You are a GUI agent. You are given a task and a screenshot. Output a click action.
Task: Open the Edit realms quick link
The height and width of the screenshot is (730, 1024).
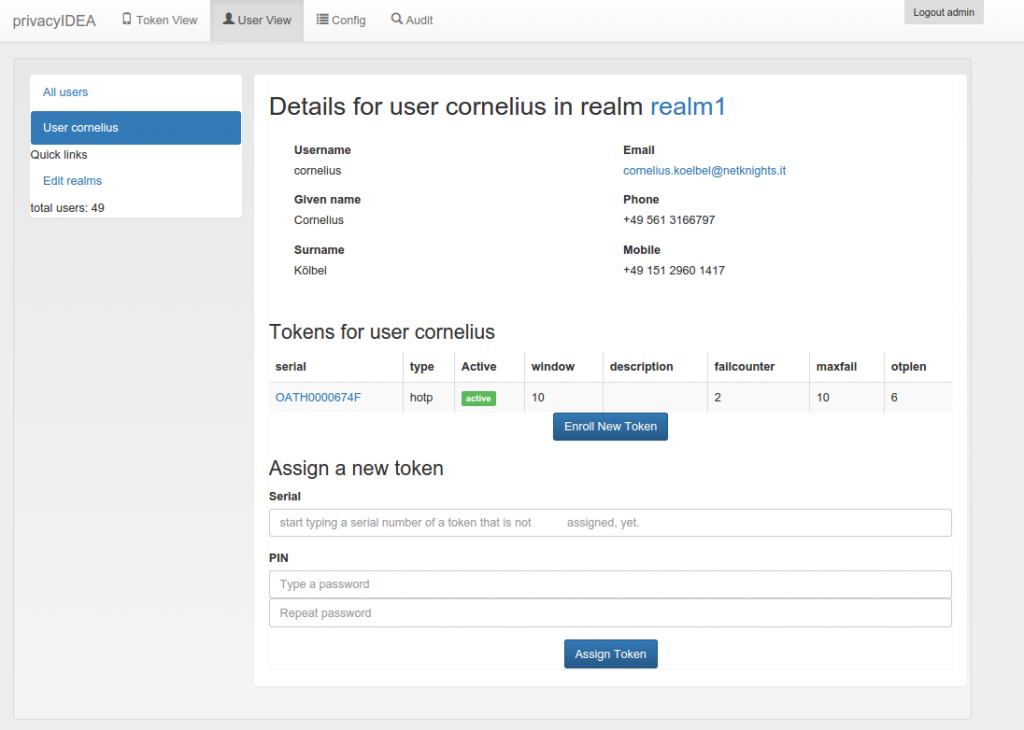[72, 181]
